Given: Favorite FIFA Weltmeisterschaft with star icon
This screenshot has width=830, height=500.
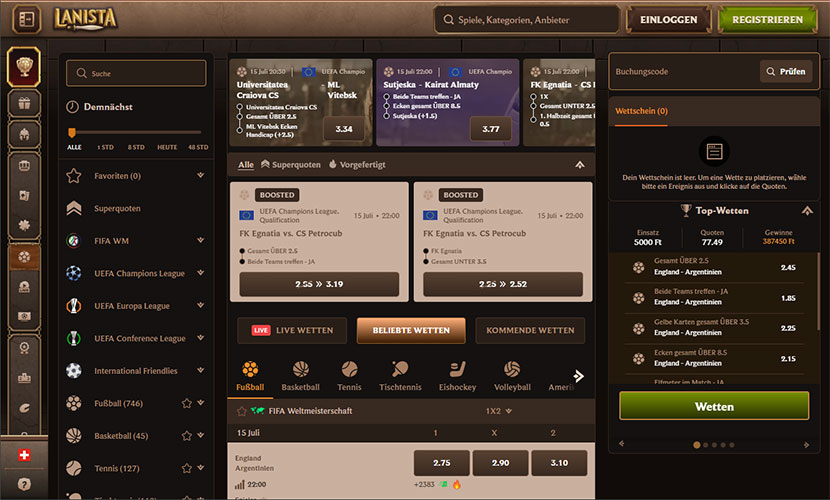Looking at the screenshot, I should pyautogui.click(x=242, y=411).
